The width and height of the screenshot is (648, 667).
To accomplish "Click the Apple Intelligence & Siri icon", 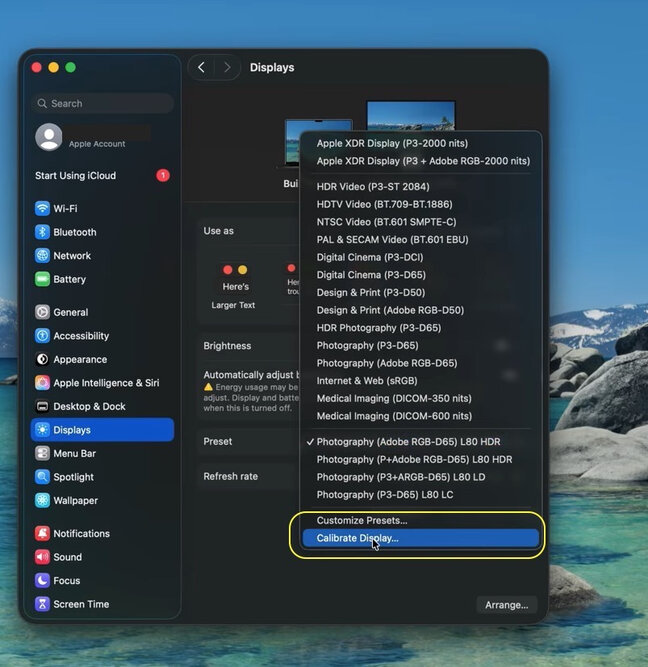I will 42,383.
